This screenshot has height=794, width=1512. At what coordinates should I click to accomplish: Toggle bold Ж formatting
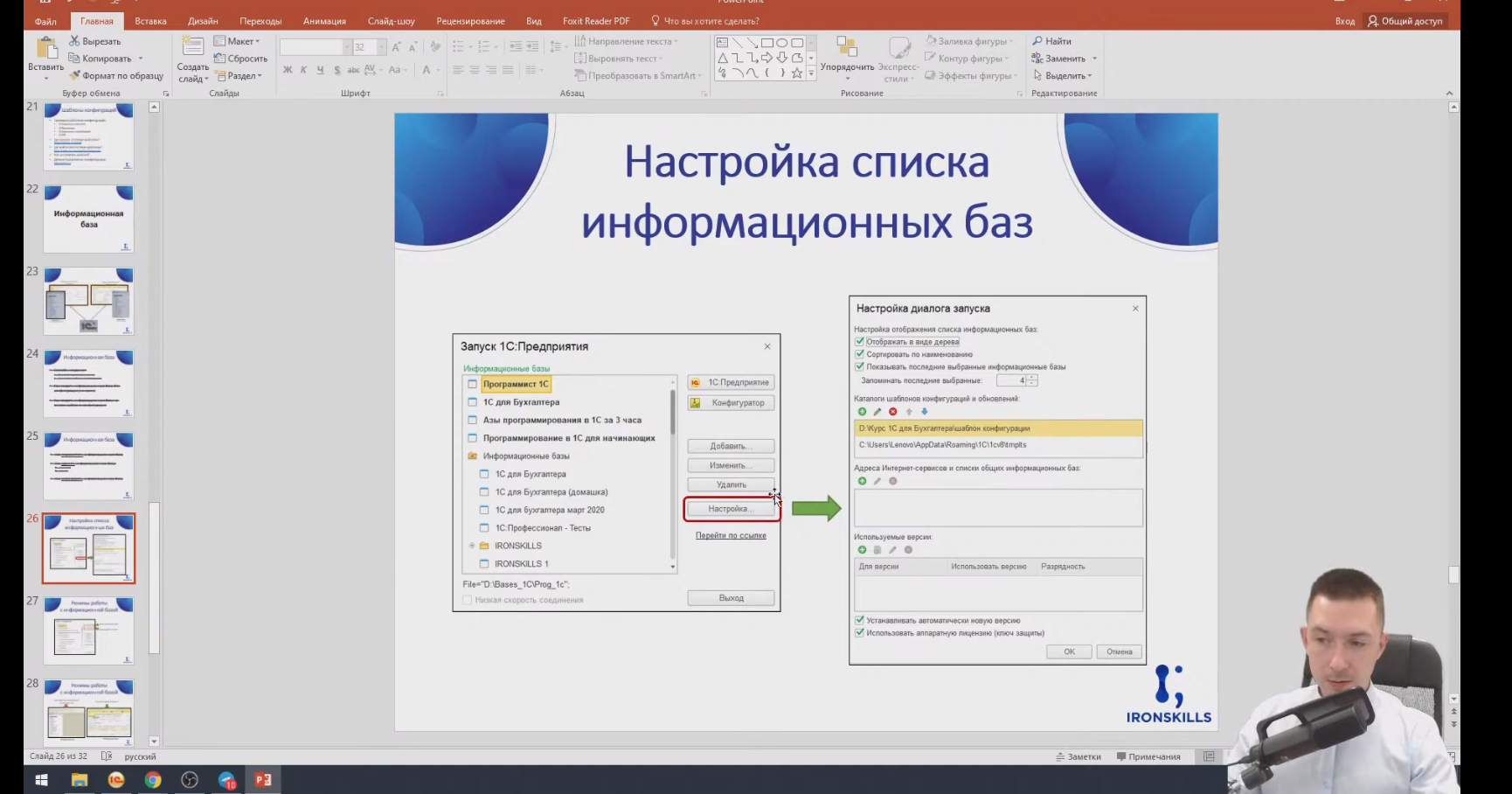(x=288, y=70)
